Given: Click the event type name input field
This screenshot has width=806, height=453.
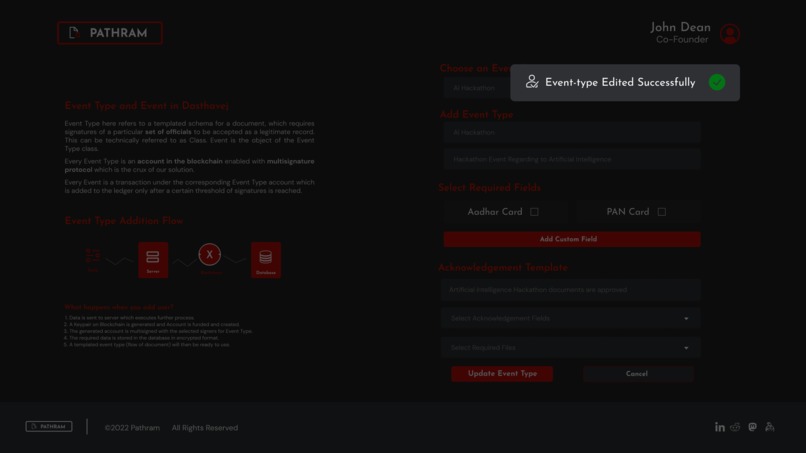Looking at the screenshot, I should (572, 133).
